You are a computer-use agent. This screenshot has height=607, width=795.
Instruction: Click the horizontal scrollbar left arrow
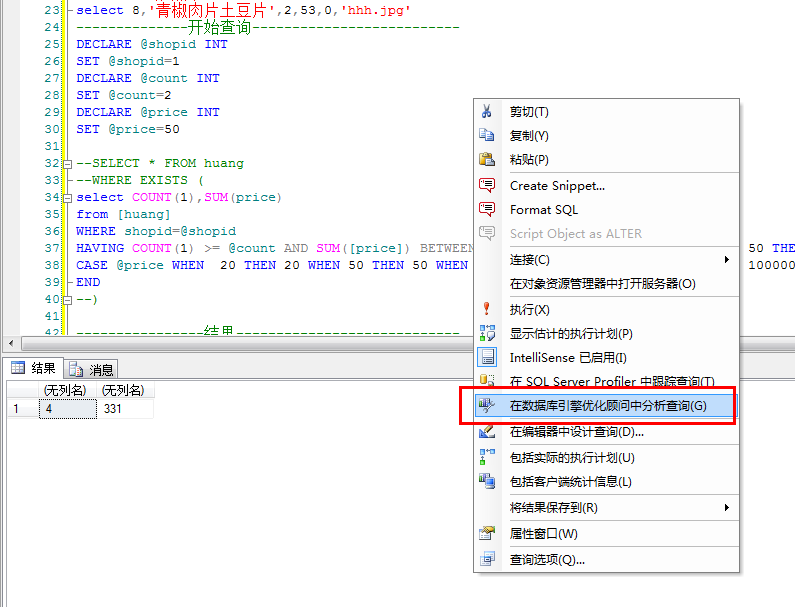[x=11, y=343]
